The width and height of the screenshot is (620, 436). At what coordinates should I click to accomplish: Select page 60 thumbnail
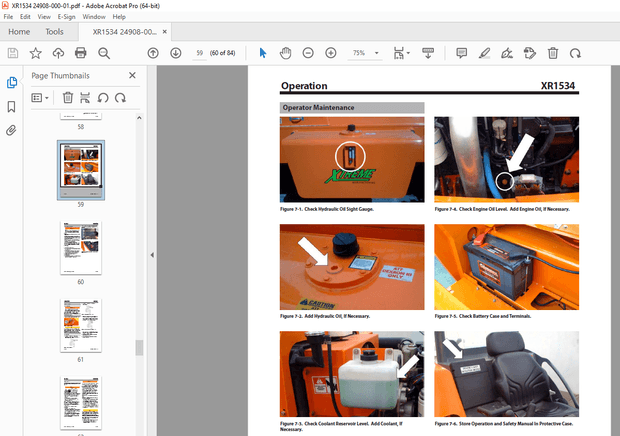(81, 247)
